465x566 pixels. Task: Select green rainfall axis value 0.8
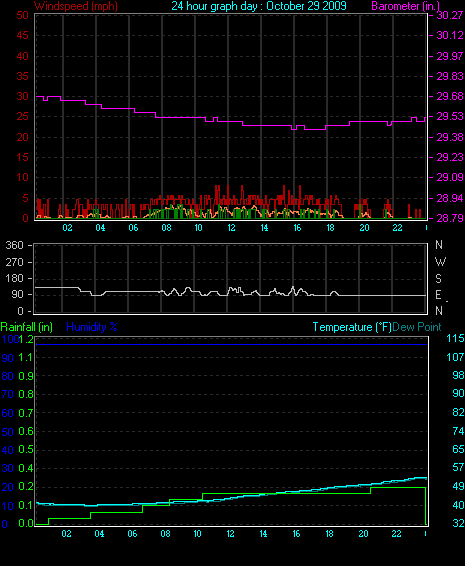coord(26,394)
